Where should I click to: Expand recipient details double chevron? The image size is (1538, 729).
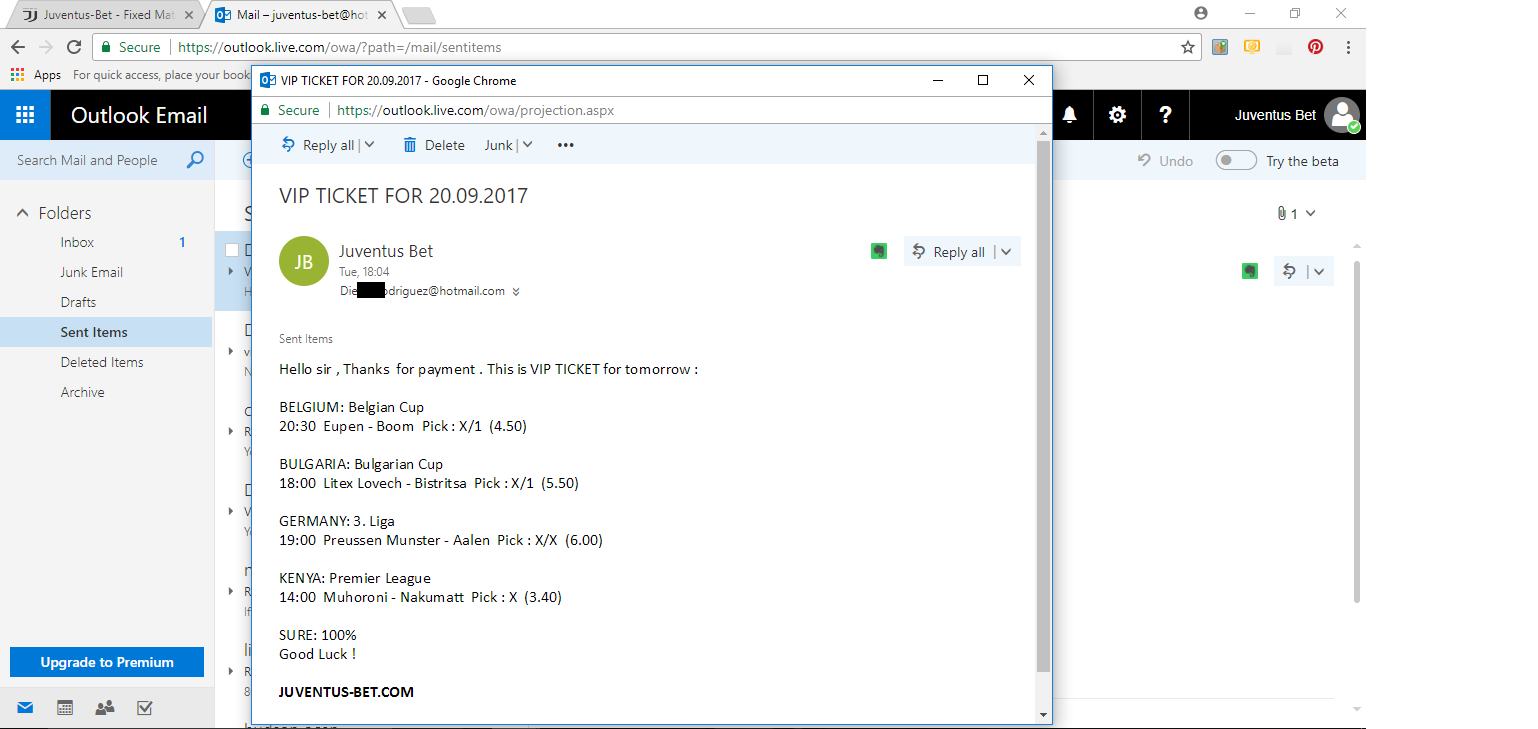tap(516, 292)
